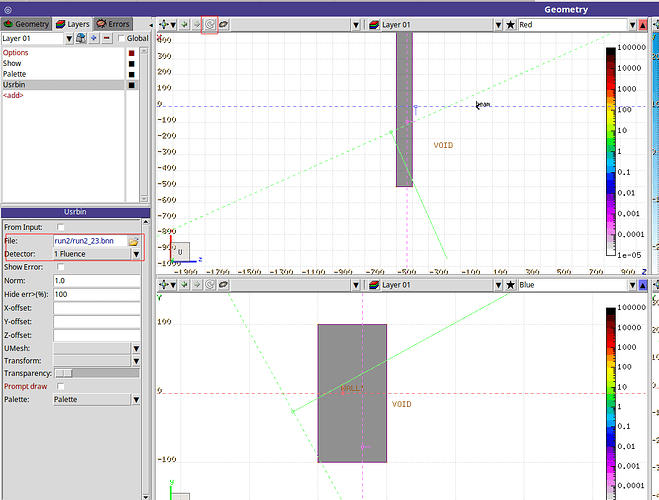
Task: Toggle the From Input checkbox
Action: click(x=60, y=228)
